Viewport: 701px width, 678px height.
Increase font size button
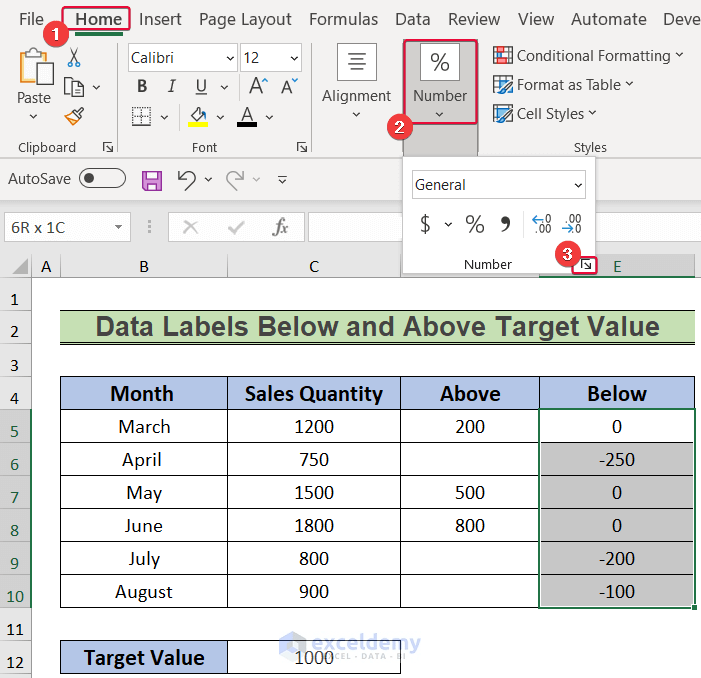[x=258, y=86]
